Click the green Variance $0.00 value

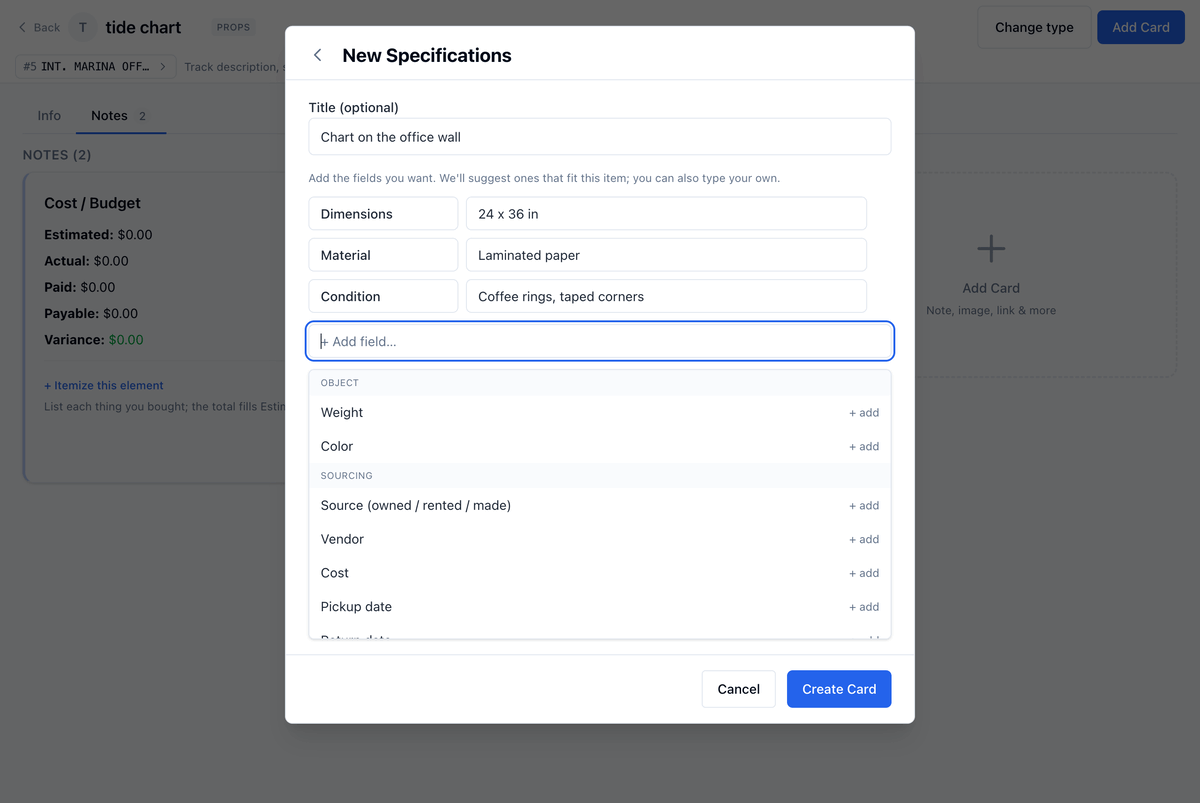(126, 340)
